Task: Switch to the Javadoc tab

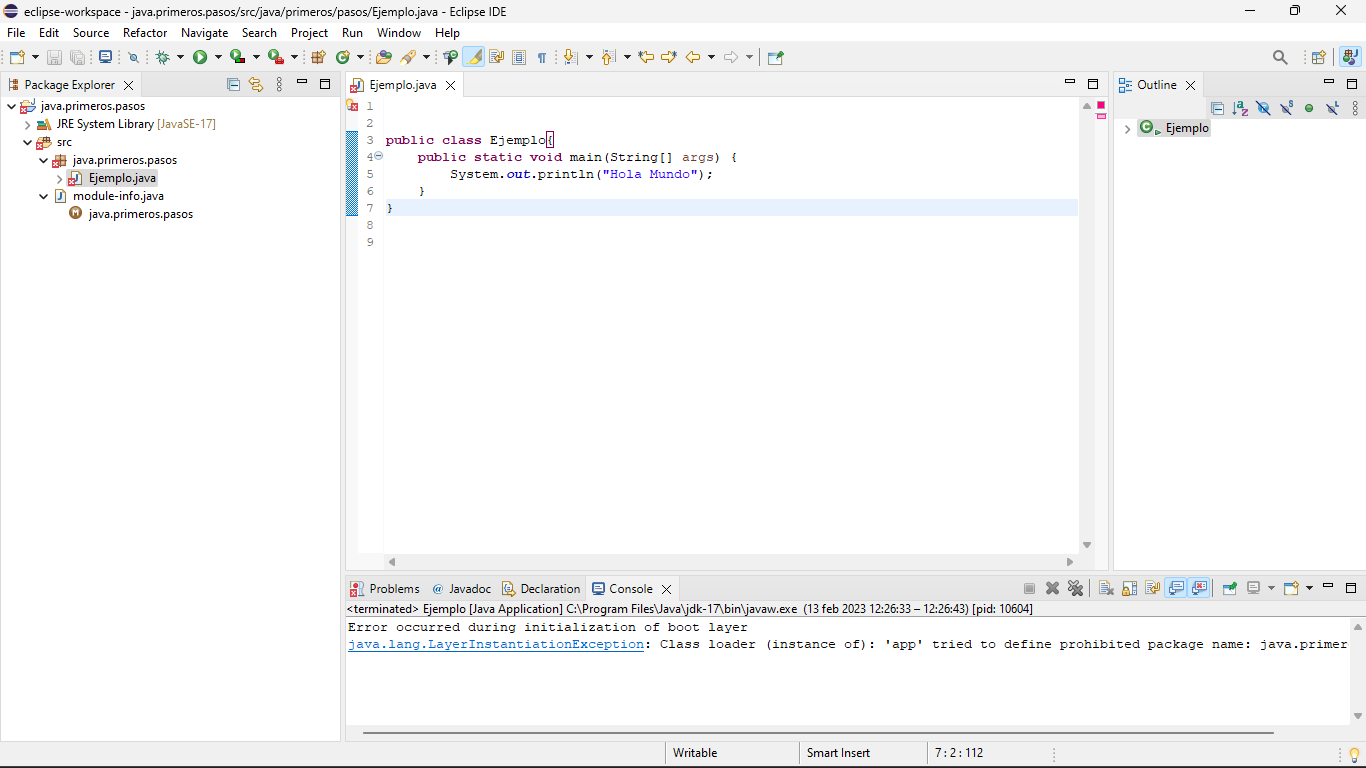Action: tap(462, 589)
